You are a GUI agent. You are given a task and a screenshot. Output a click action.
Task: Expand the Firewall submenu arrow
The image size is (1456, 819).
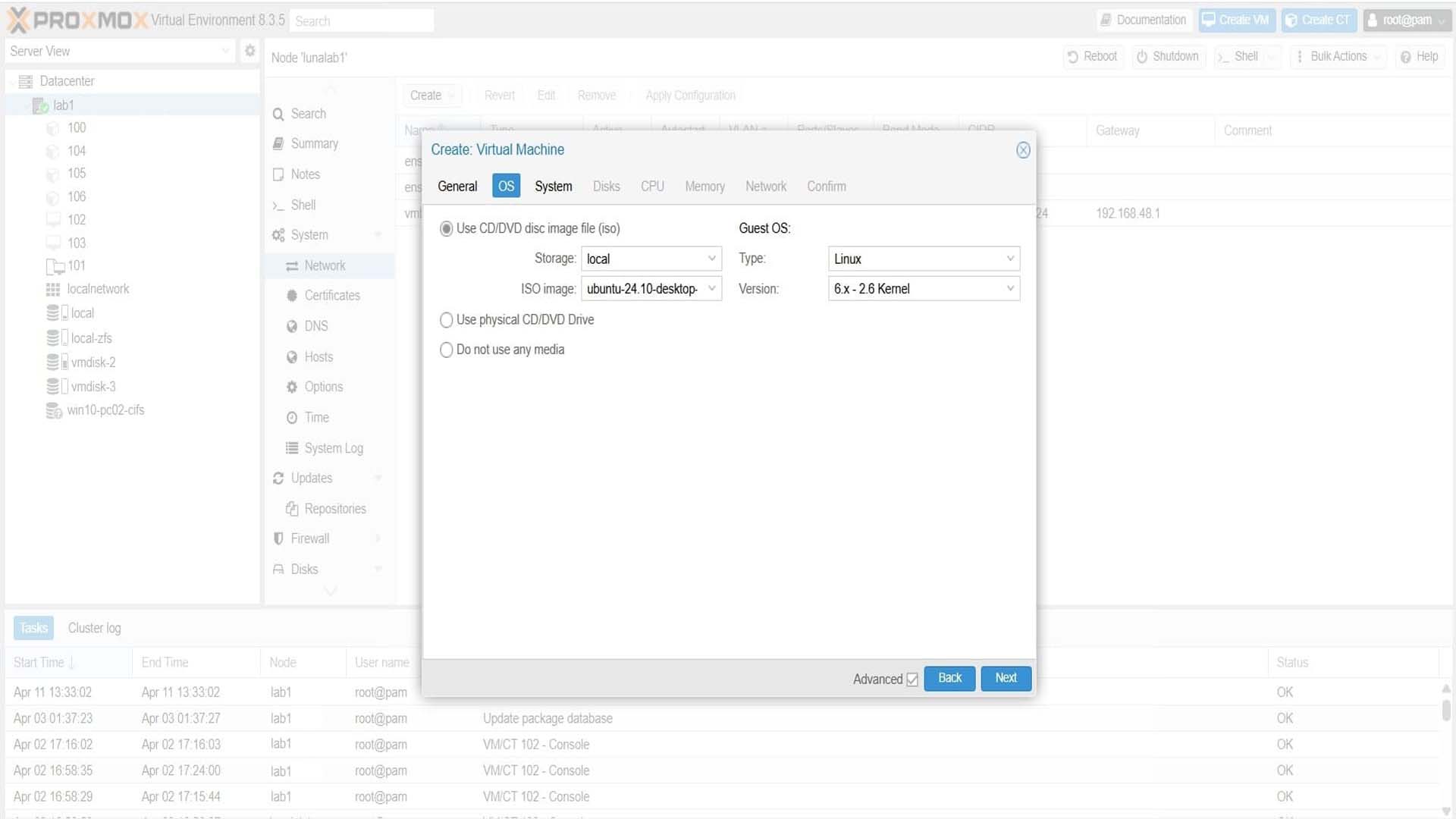point(378,538)
